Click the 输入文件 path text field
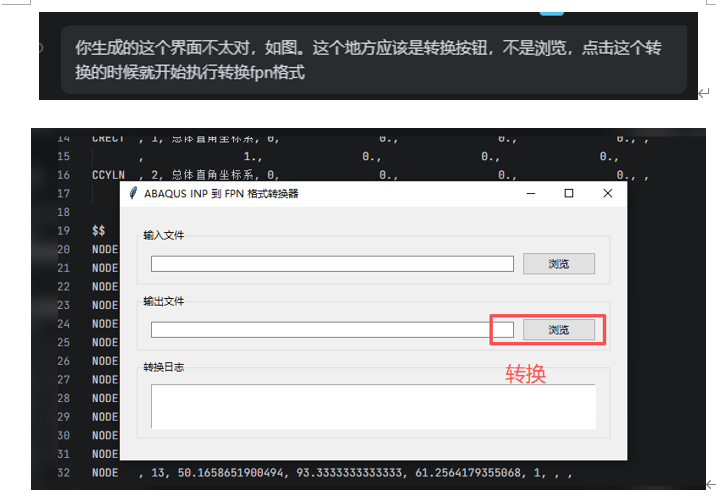716x495 pixels. click(x=331, y=264)
